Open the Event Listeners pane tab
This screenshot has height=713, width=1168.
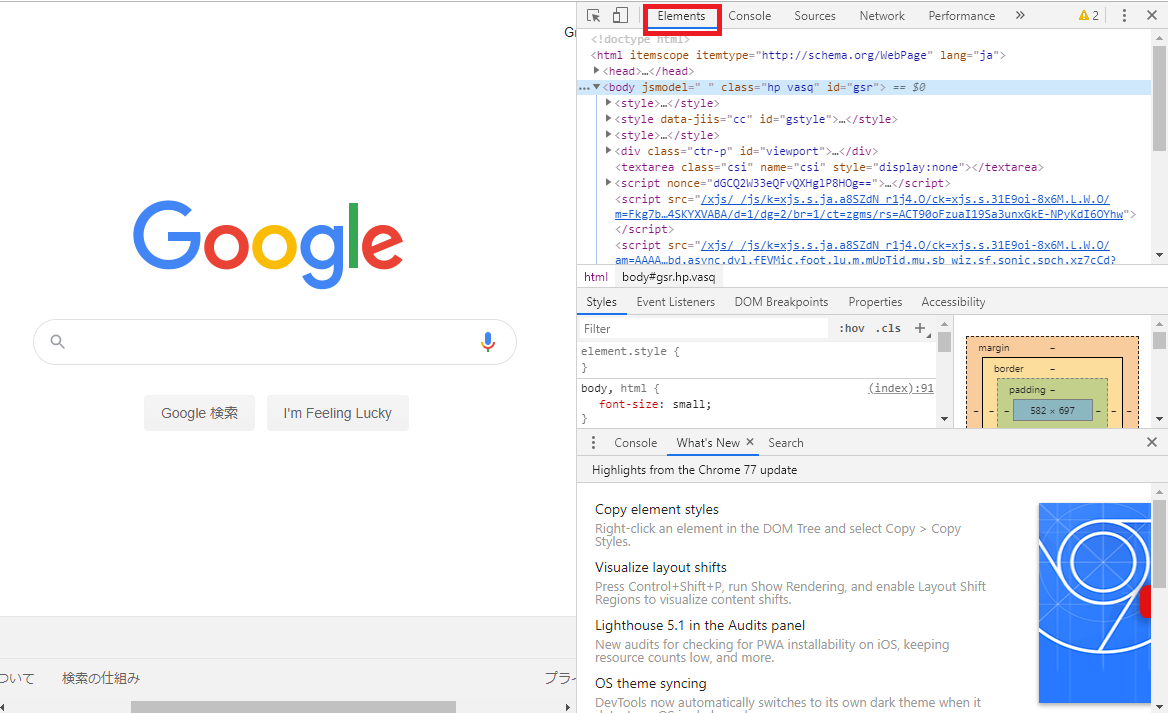675,302
